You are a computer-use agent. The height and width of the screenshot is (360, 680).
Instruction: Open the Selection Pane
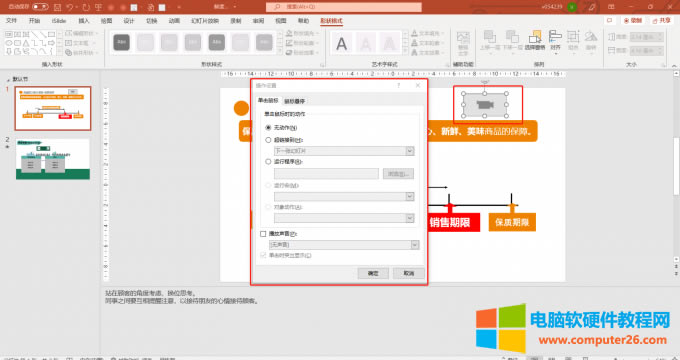tap(535, 40)
